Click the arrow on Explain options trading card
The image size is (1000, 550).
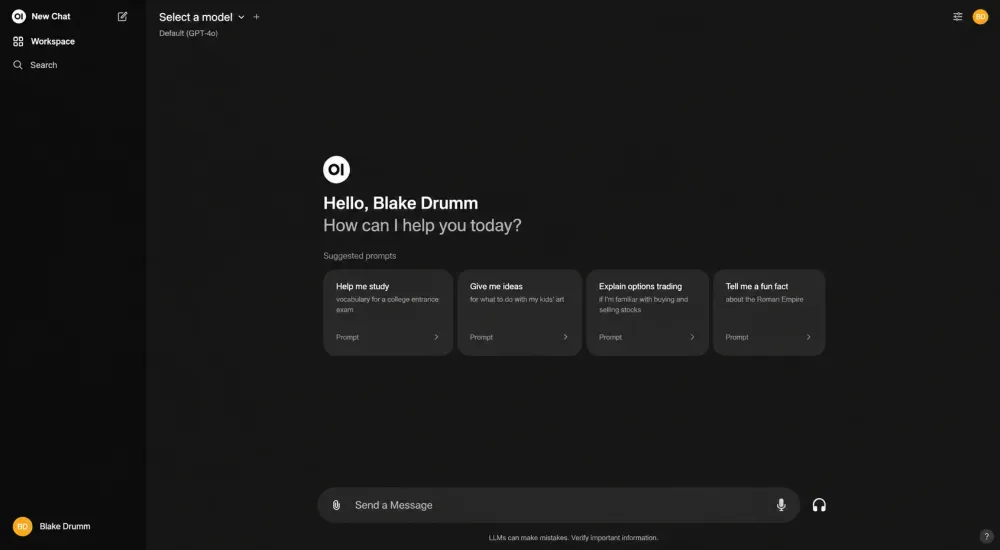tap(692, 337)
